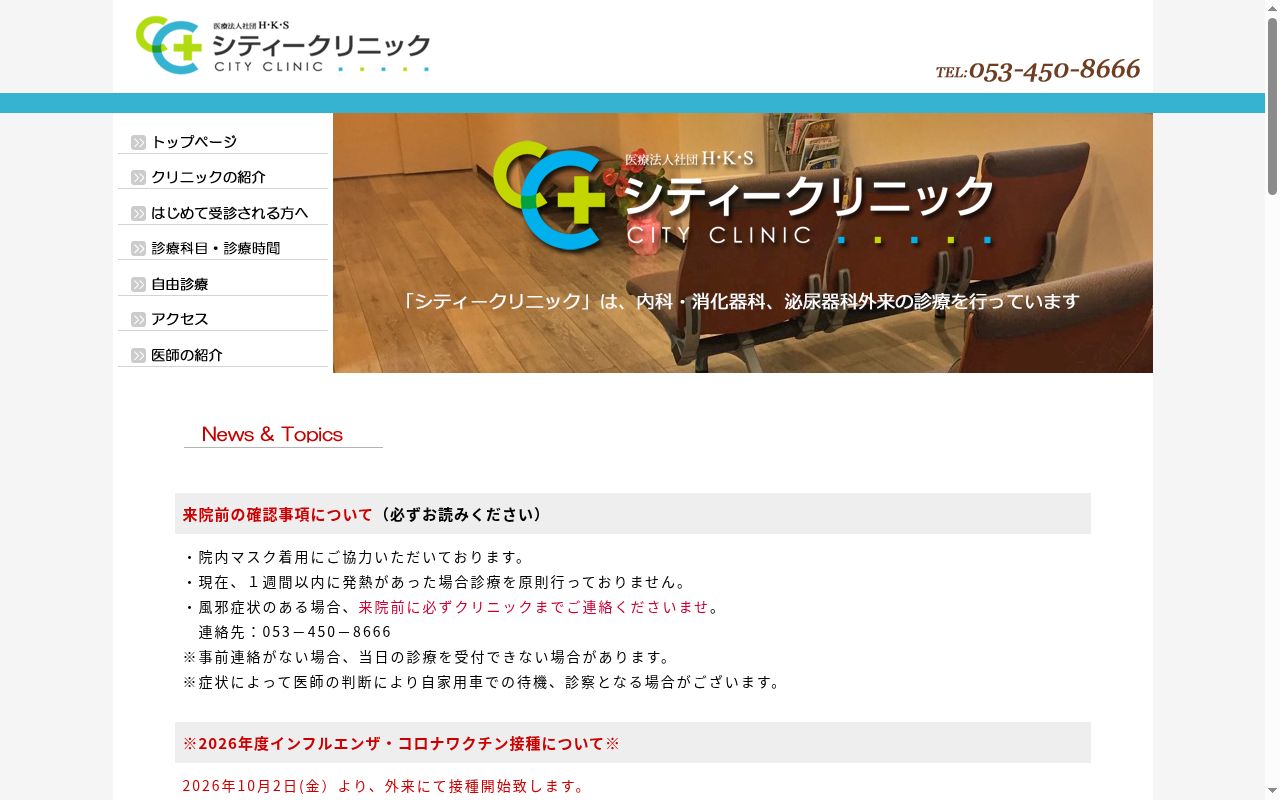The width and height of the screenshot is (1280, 800).
Task: Open the アクセス menu item
Action: [x=223, y=319]
